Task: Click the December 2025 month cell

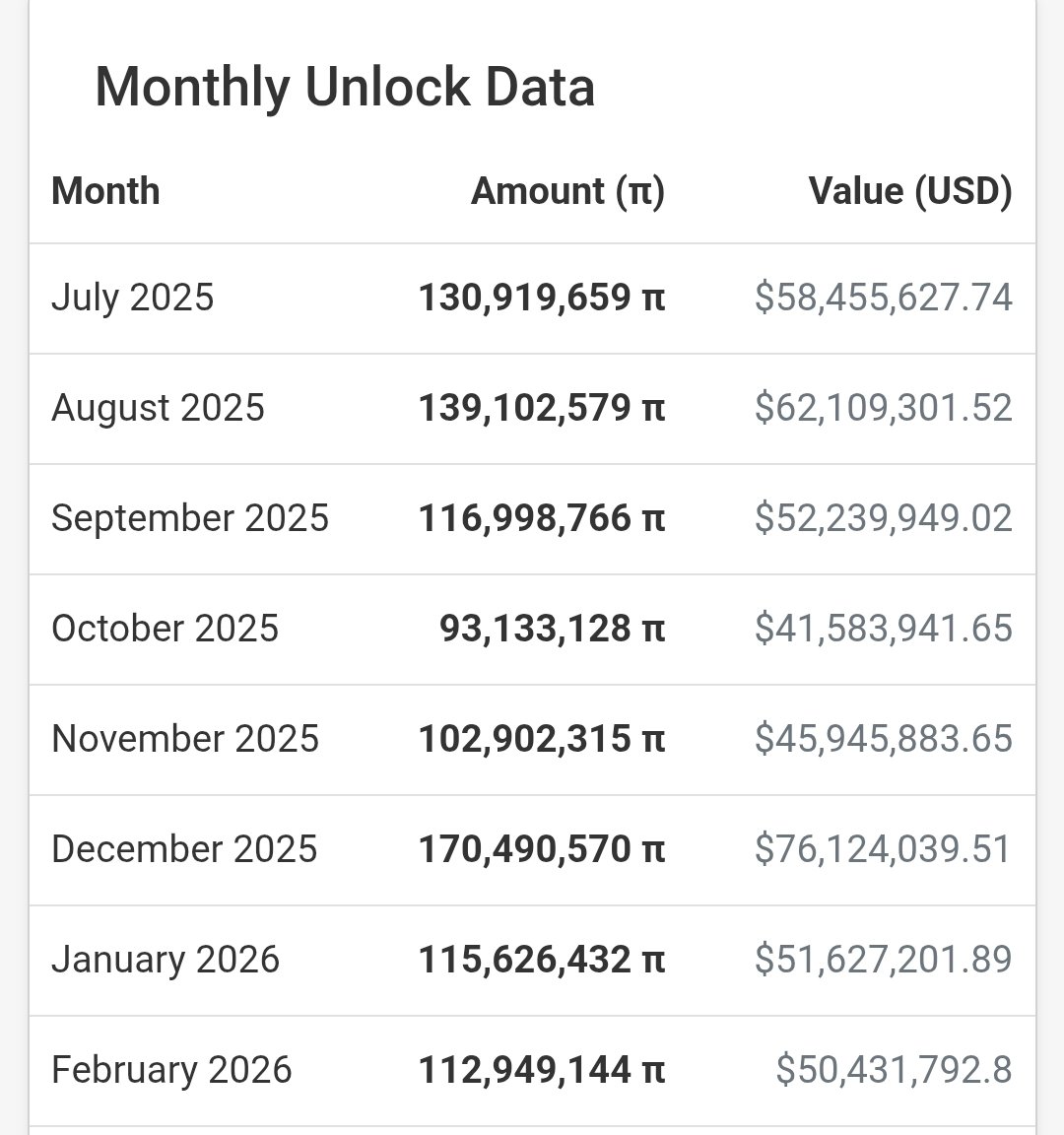Action: click(x=184, y=849)
